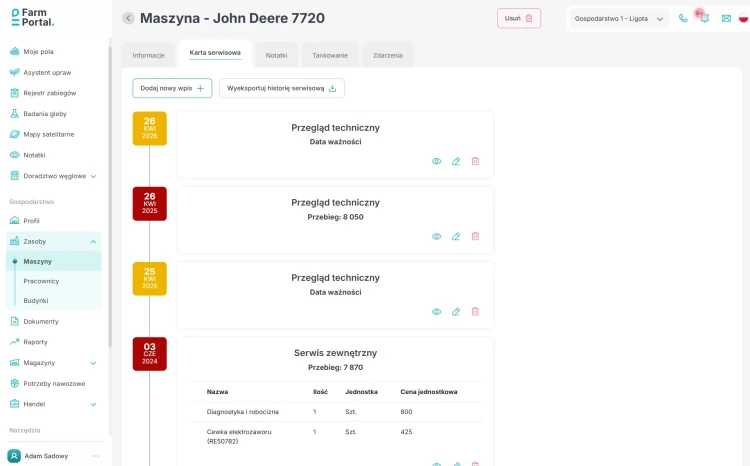The width and height of the screenshot is (750, 466).
Task: Click Dodaj nowy wpis button
Action: [172, 88]
